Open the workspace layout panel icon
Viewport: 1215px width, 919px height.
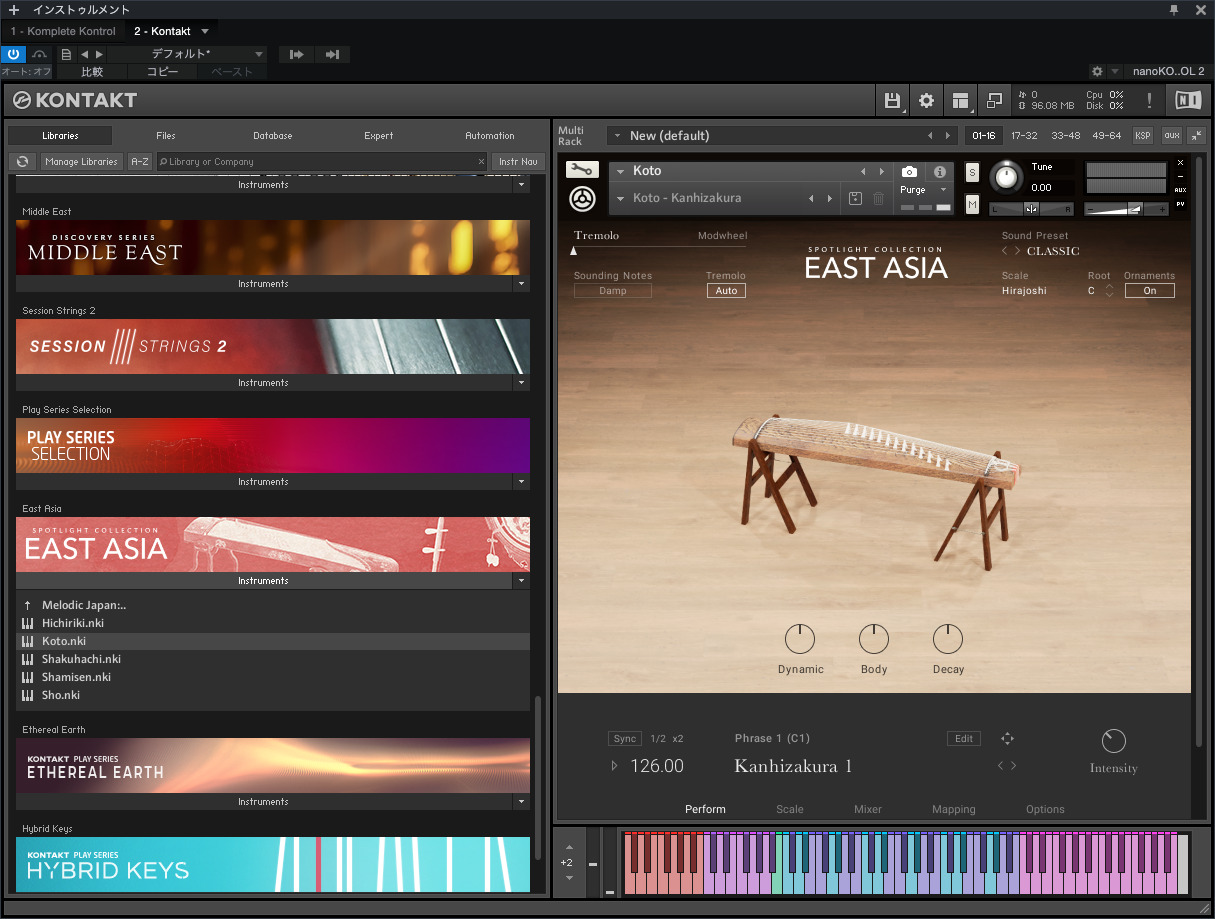coord(960,100)
